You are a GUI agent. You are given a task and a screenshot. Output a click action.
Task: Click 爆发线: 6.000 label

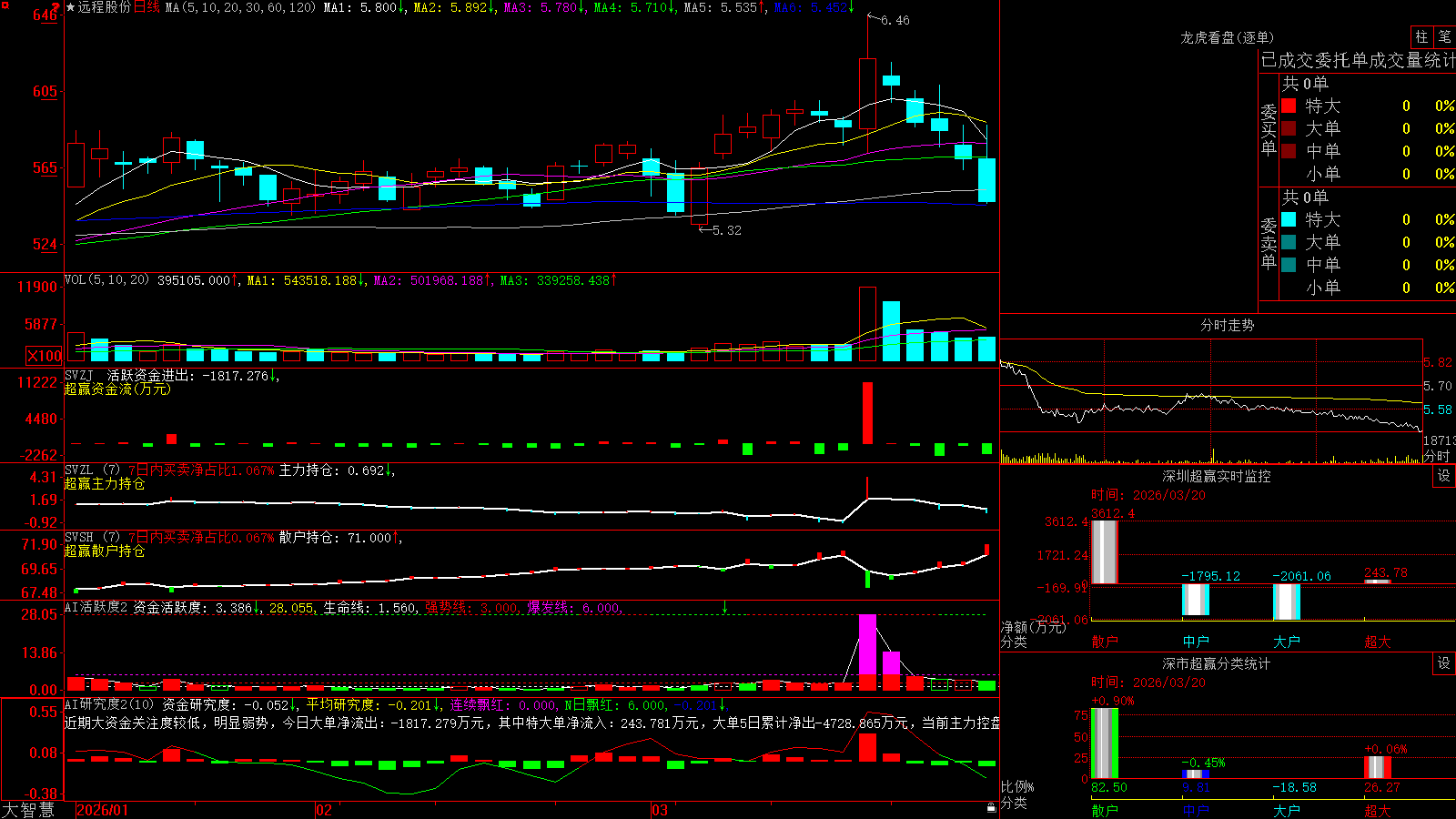point(573,608)
